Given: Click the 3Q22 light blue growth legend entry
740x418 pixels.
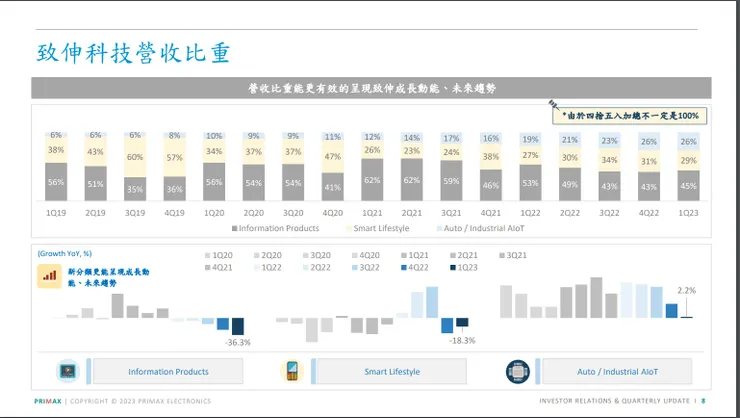Looking at the screenshot, I should click(365, 268).
